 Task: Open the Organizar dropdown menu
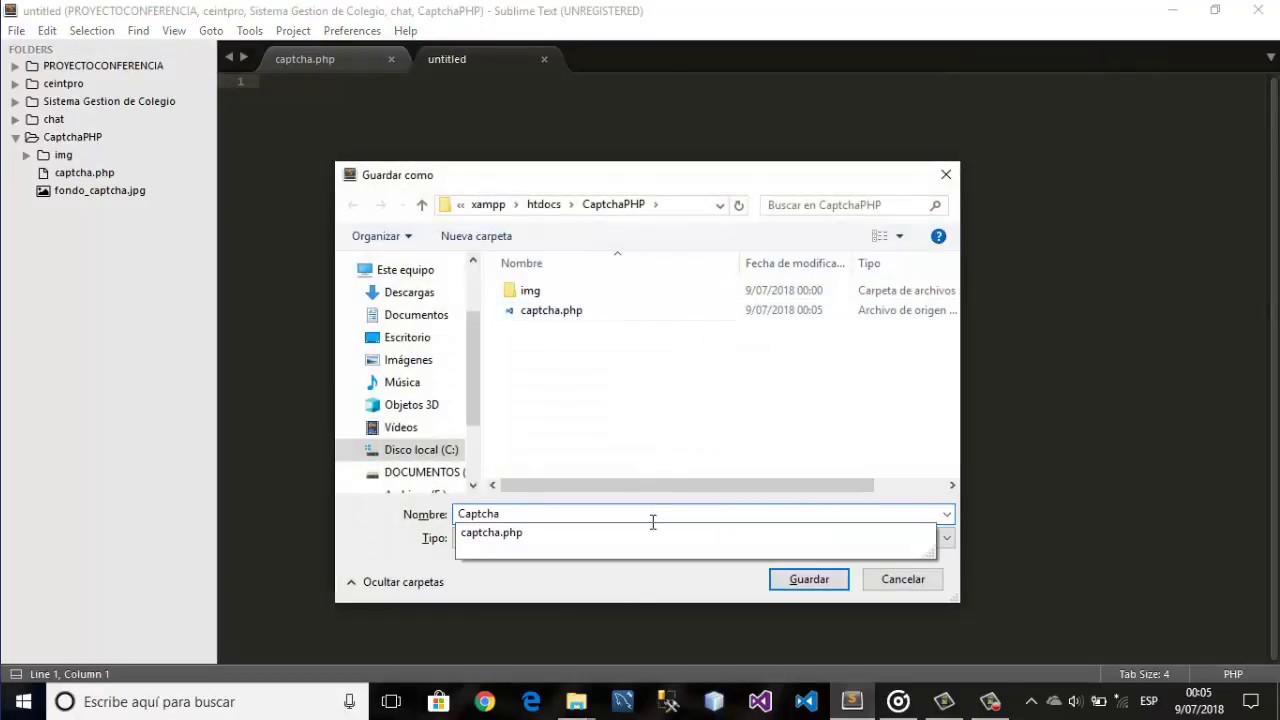pyautogui.click(x=382, y=236)
